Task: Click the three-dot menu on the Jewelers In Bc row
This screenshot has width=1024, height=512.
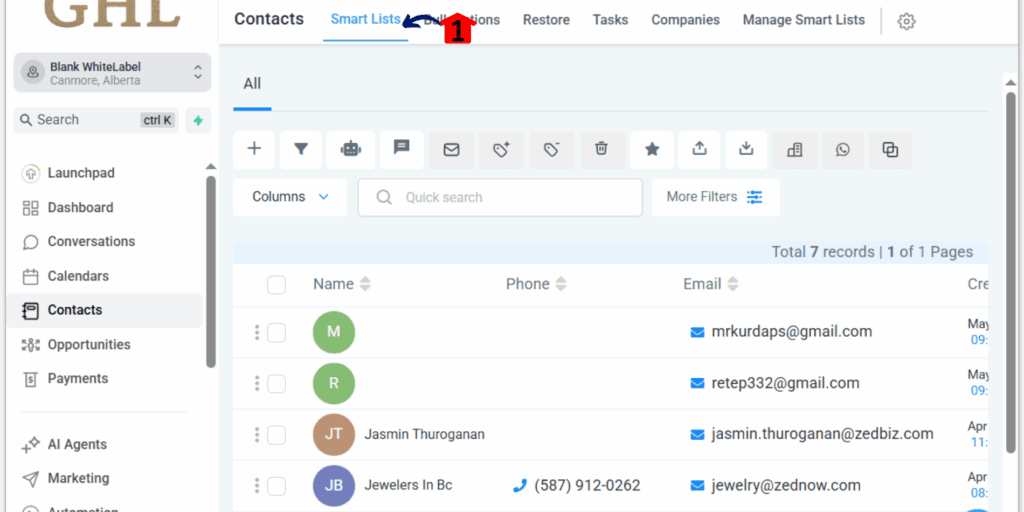Action: pos(257,485)
